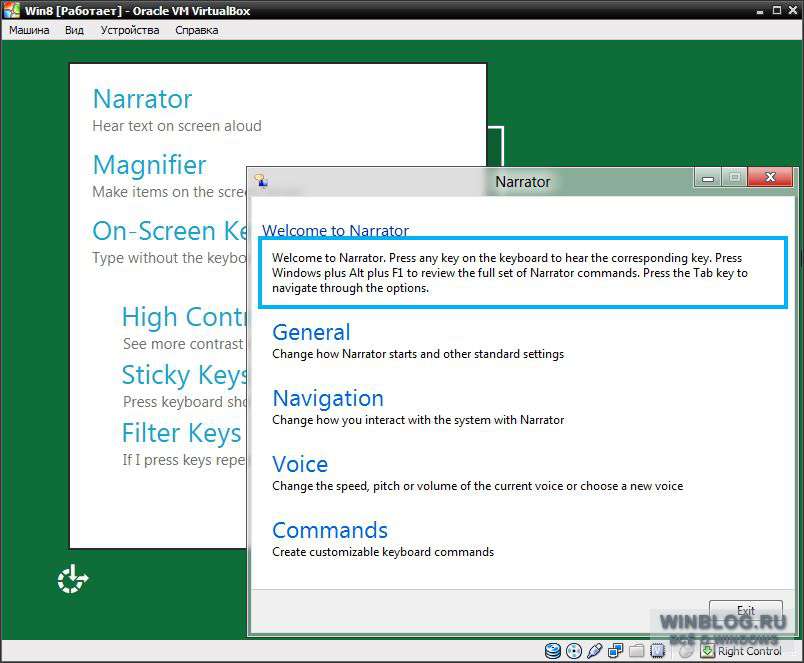804x663 pixels.
Task: Toggle High Contrast in Ease of Access list
Action: [185, 317]
